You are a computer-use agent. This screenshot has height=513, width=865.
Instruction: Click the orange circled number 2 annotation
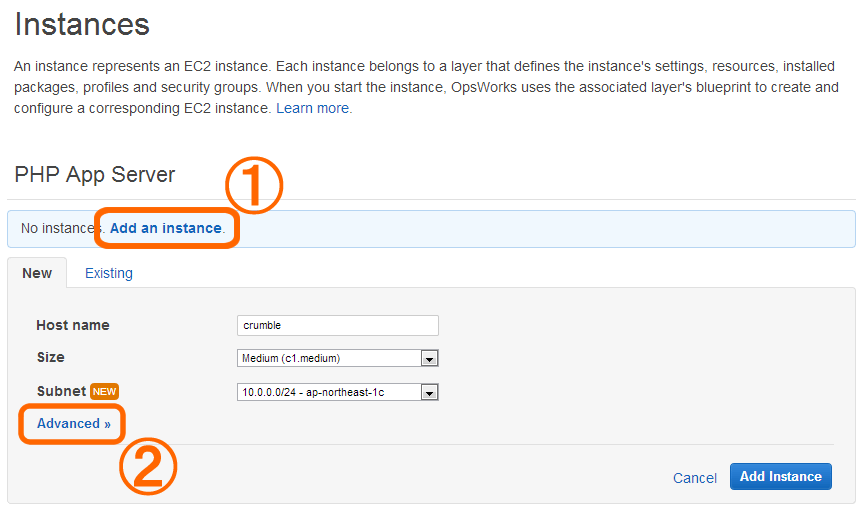tap(148, 466)
